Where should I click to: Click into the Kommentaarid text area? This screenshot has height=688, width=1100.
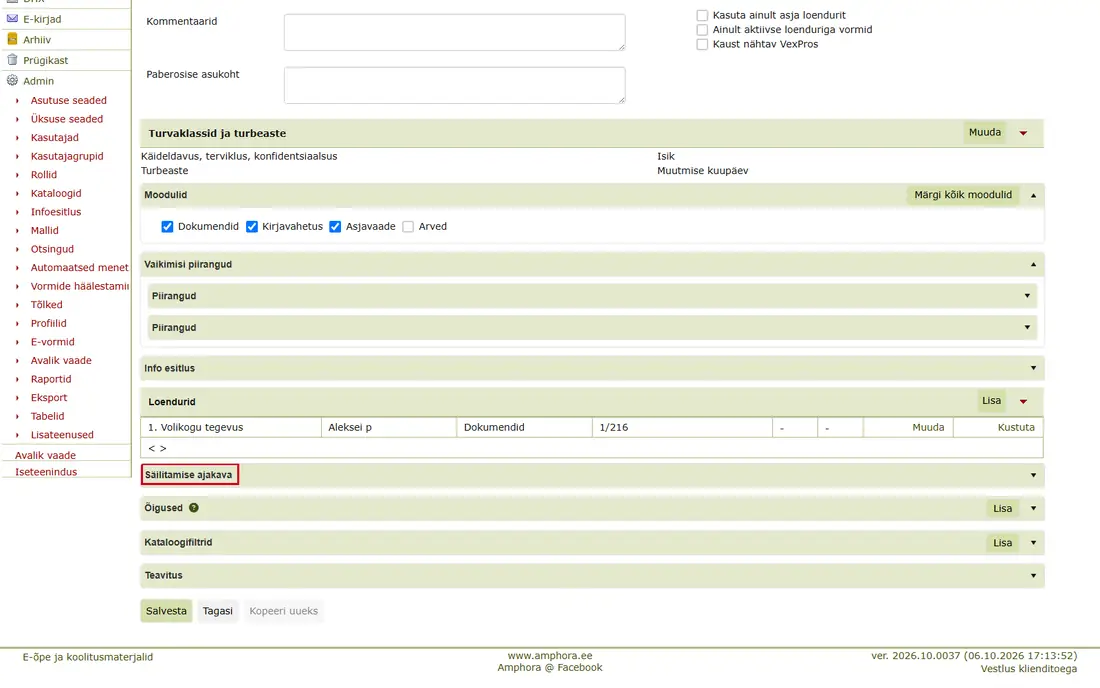(x=455, y=32)
